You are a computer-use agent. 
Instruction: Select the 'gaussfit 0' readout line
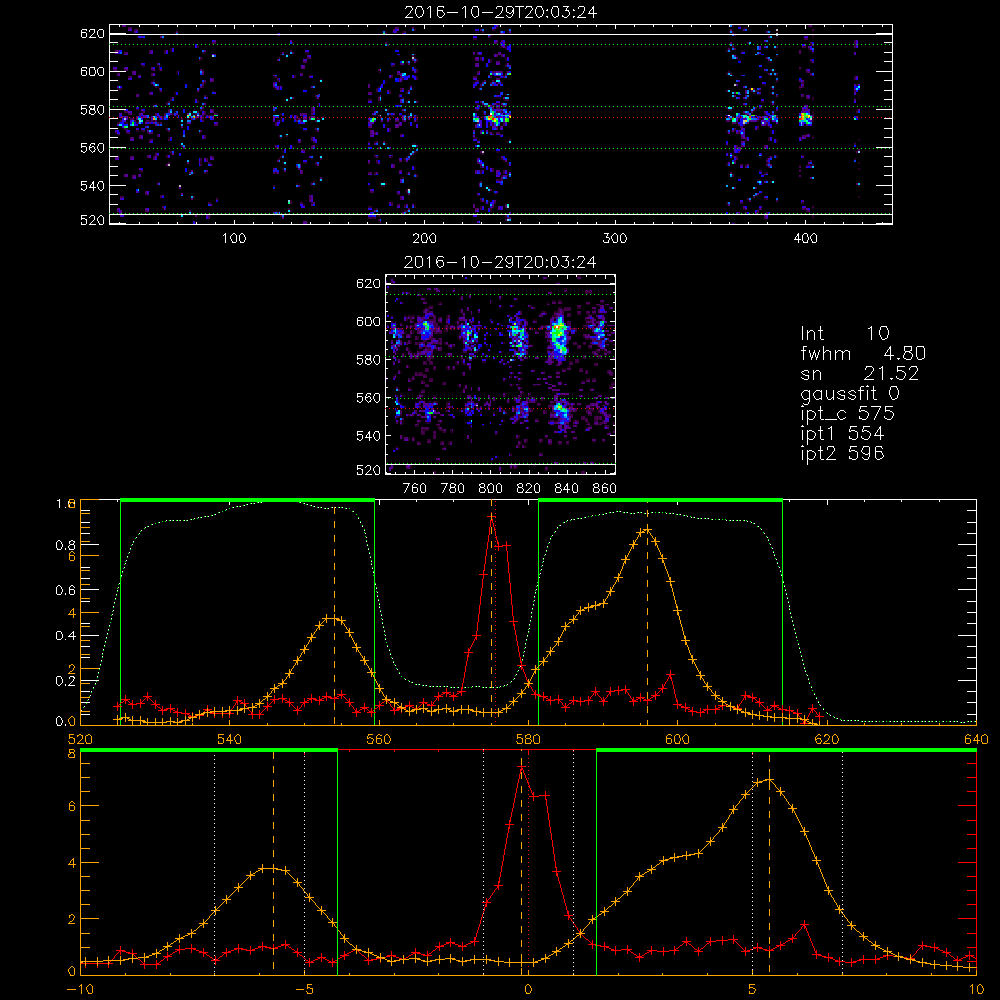(x=849, y=393)
